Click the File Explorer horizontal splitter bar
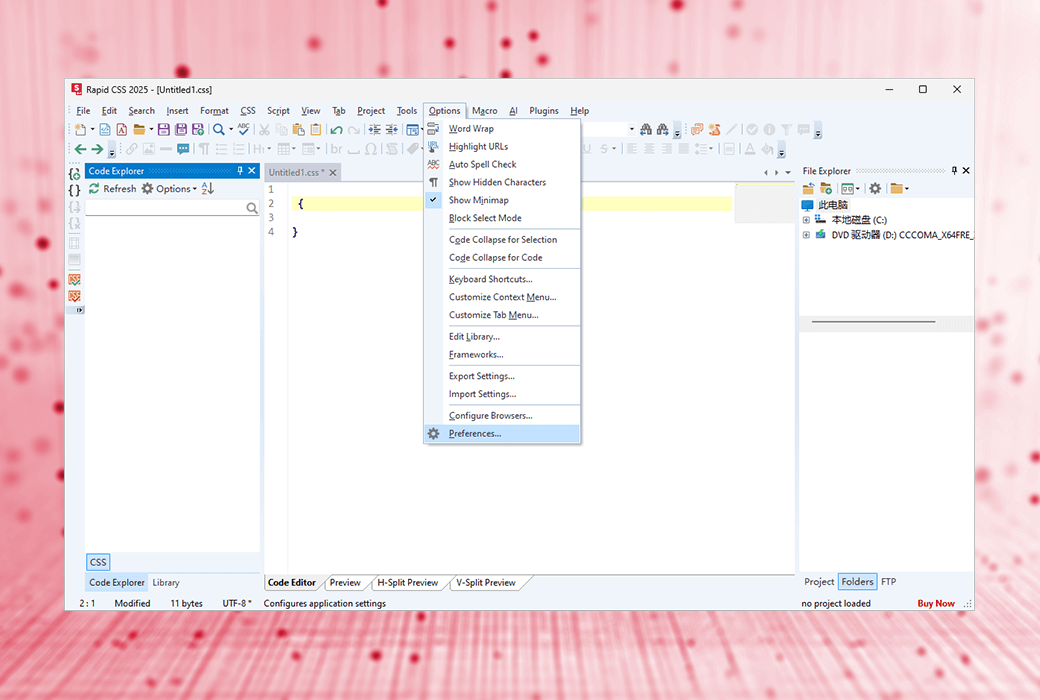Image resolution: width=1040 pixels, height=700 pixels. 886,322
